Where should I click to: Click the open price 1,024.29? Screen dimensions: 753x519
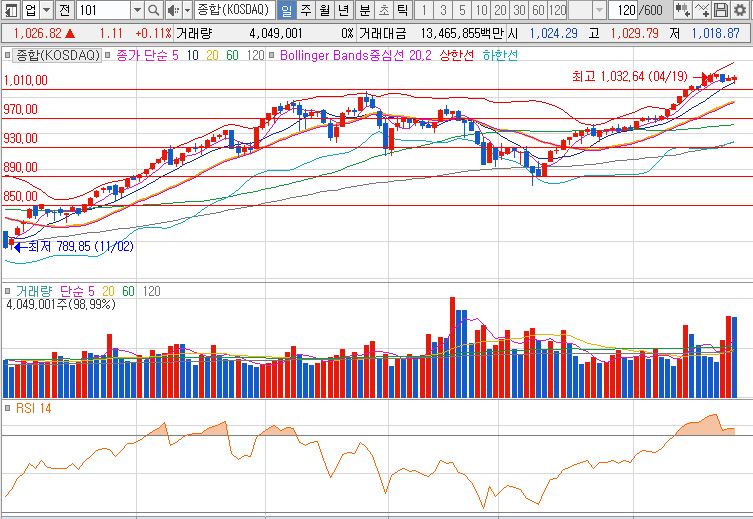click(553, 34)
